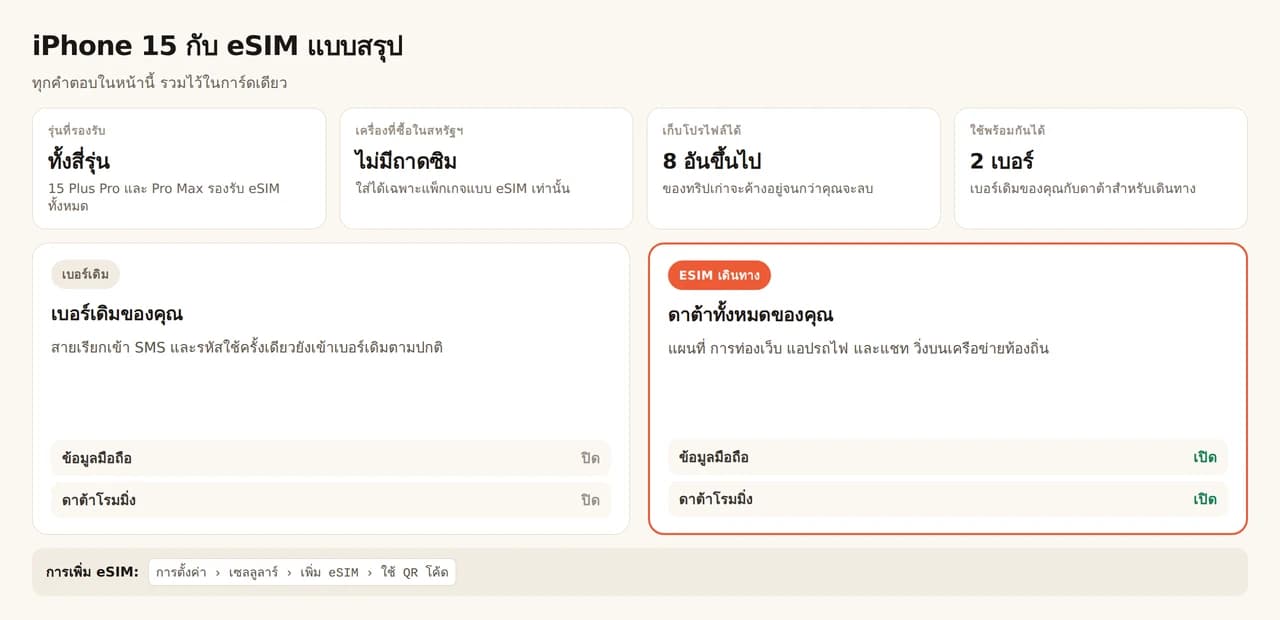
Task: Click the เบอร์เดิมของคุณ heading
Action: click(117, 314)
